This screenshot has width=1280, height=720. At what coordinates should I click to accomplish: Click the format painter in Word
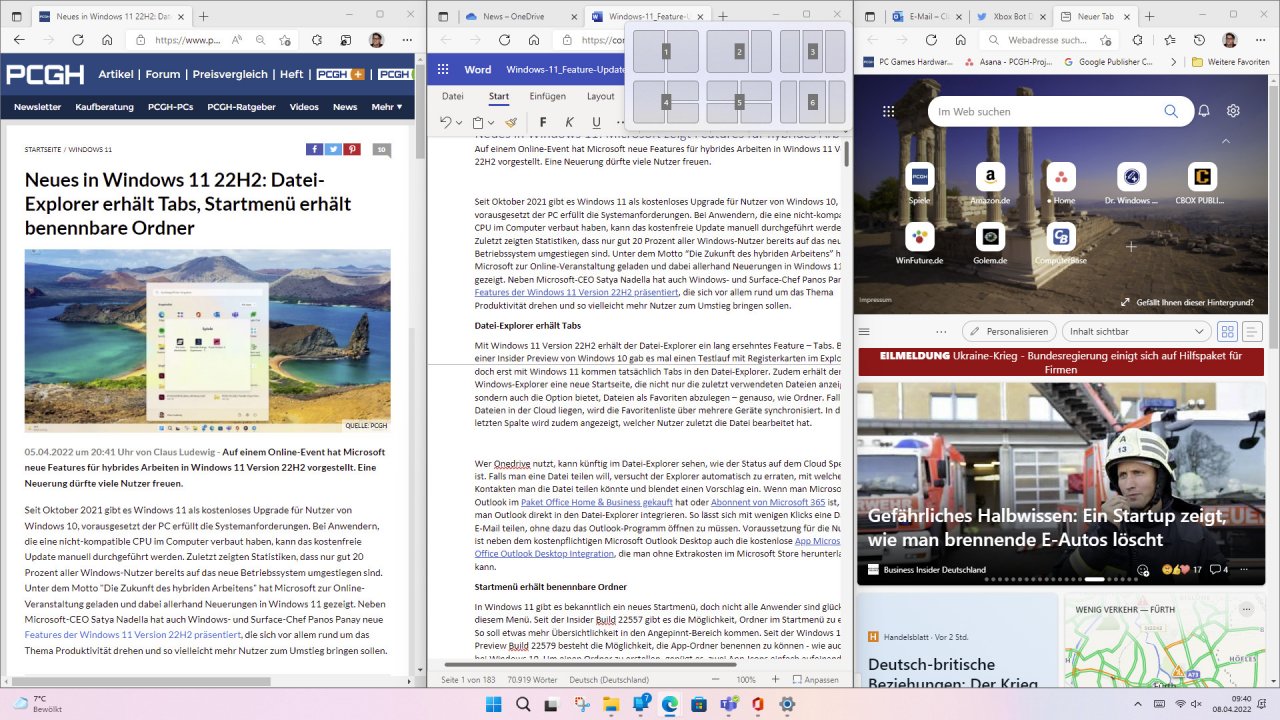[x=511, y=122]
